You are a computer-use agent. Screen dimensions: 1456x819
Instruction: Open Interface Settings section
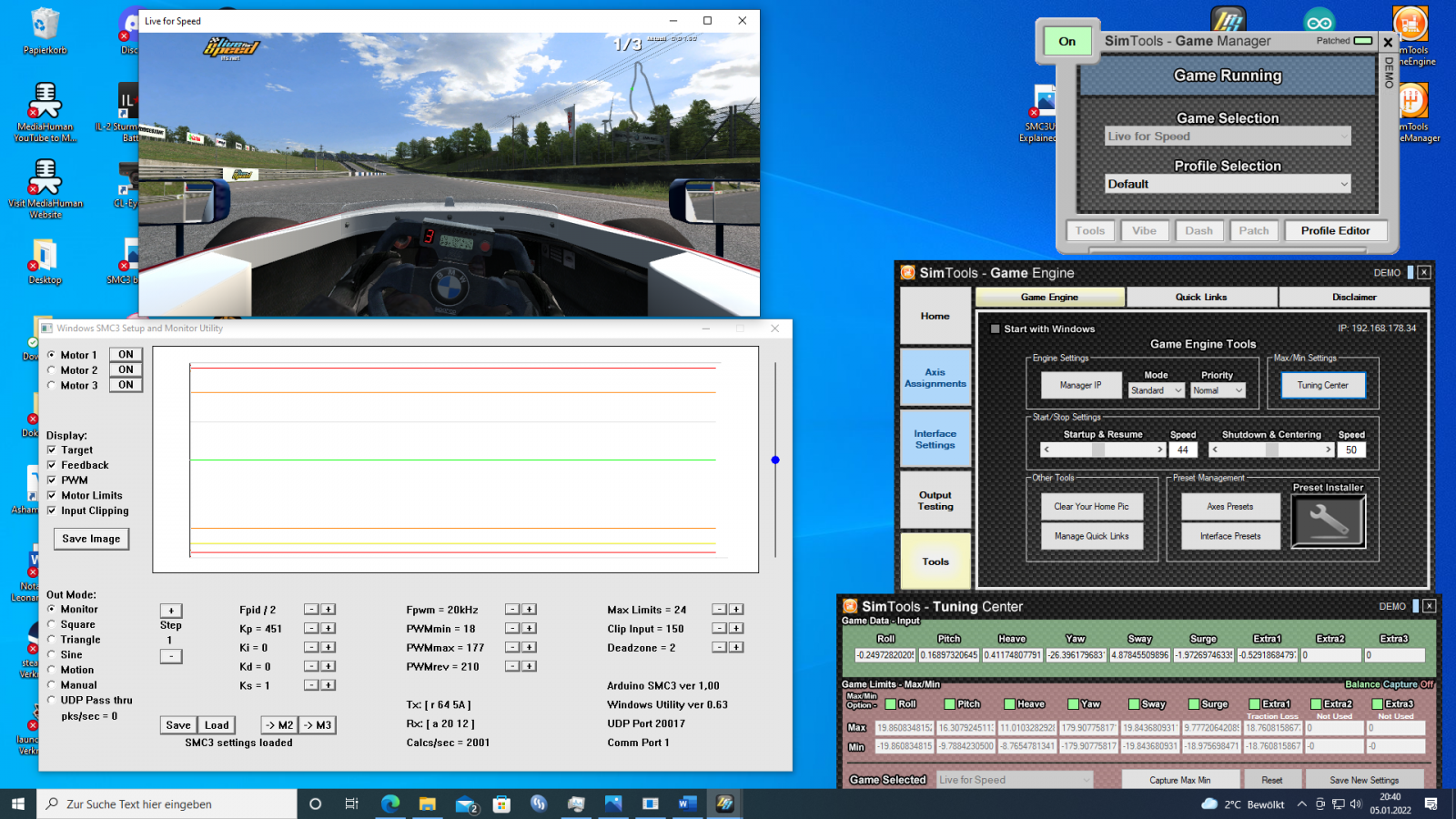(935, 440)
